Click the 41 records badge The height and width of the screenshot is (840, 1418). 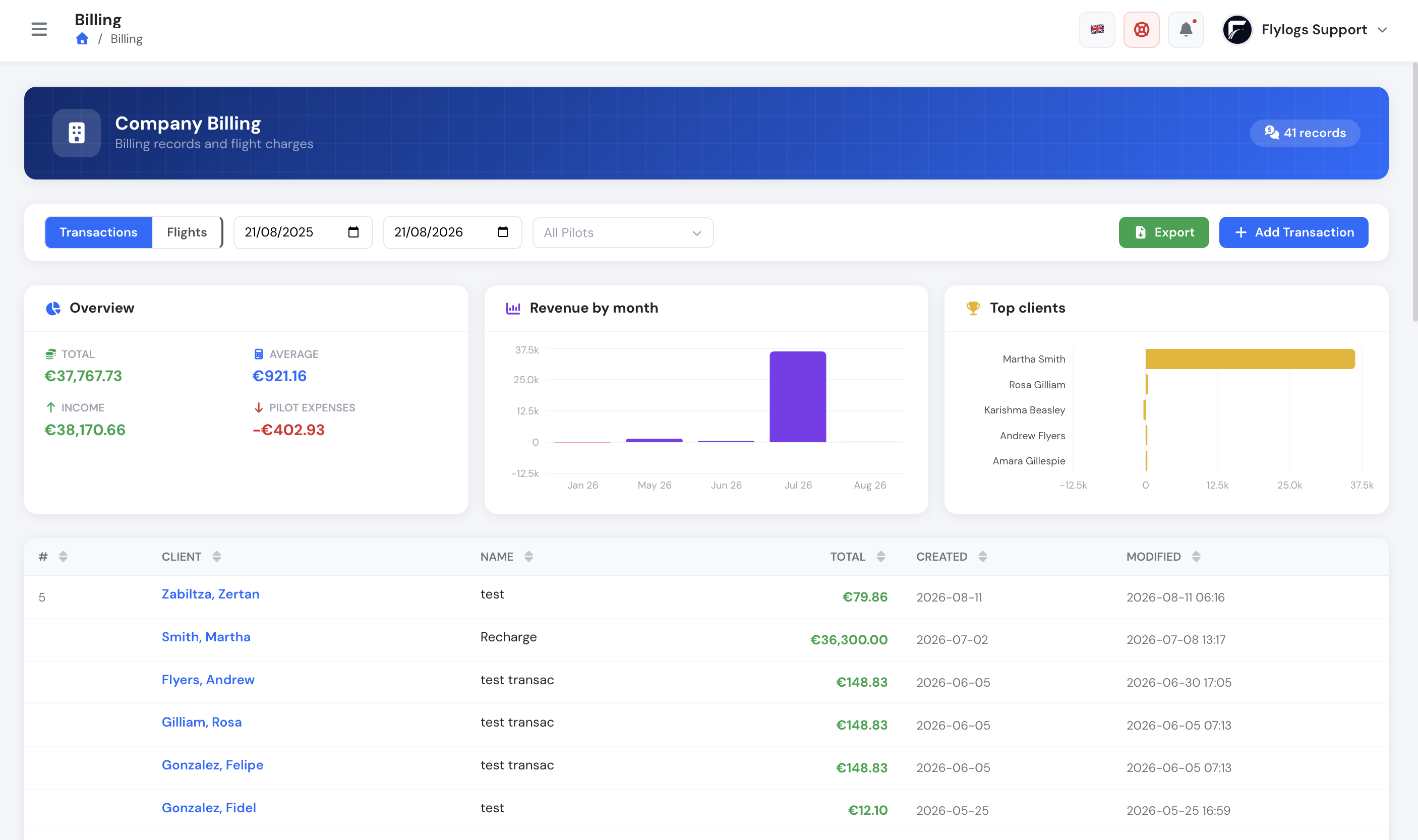(x=1305, y=133)
